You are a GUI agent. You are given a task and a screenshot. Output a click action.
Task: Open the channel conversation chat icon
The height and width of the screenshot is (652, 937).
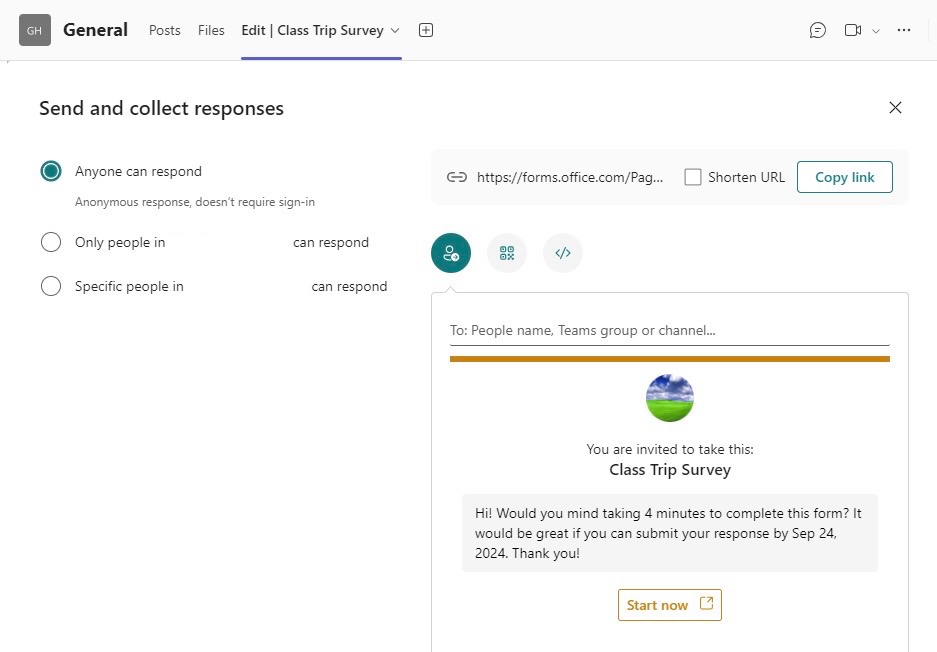point(817,30)
